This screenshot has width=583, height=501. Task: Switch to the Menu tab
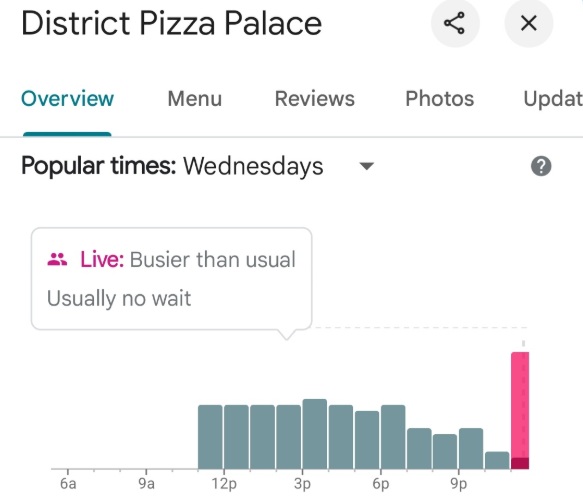(194, 99)
